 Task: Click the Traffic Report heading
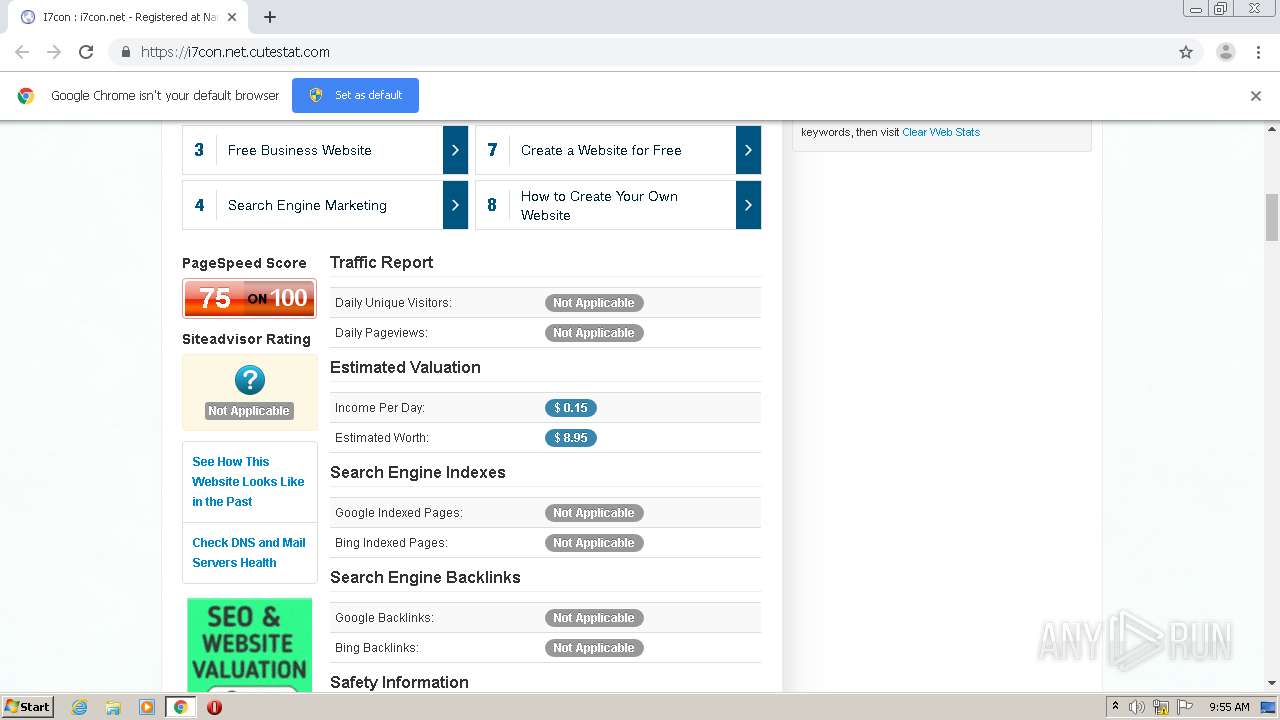click(x=381, y=262)
